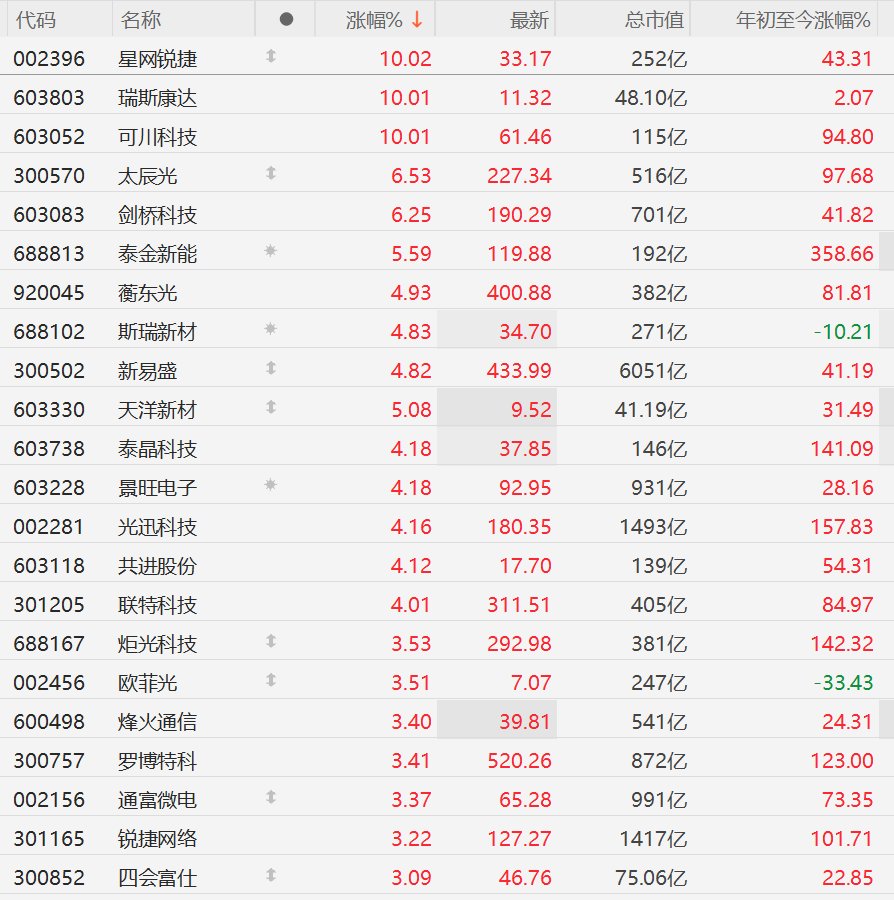Screen dimensions: 894x900
Task: Click latest price 9.52
Action: click(531, 410)
